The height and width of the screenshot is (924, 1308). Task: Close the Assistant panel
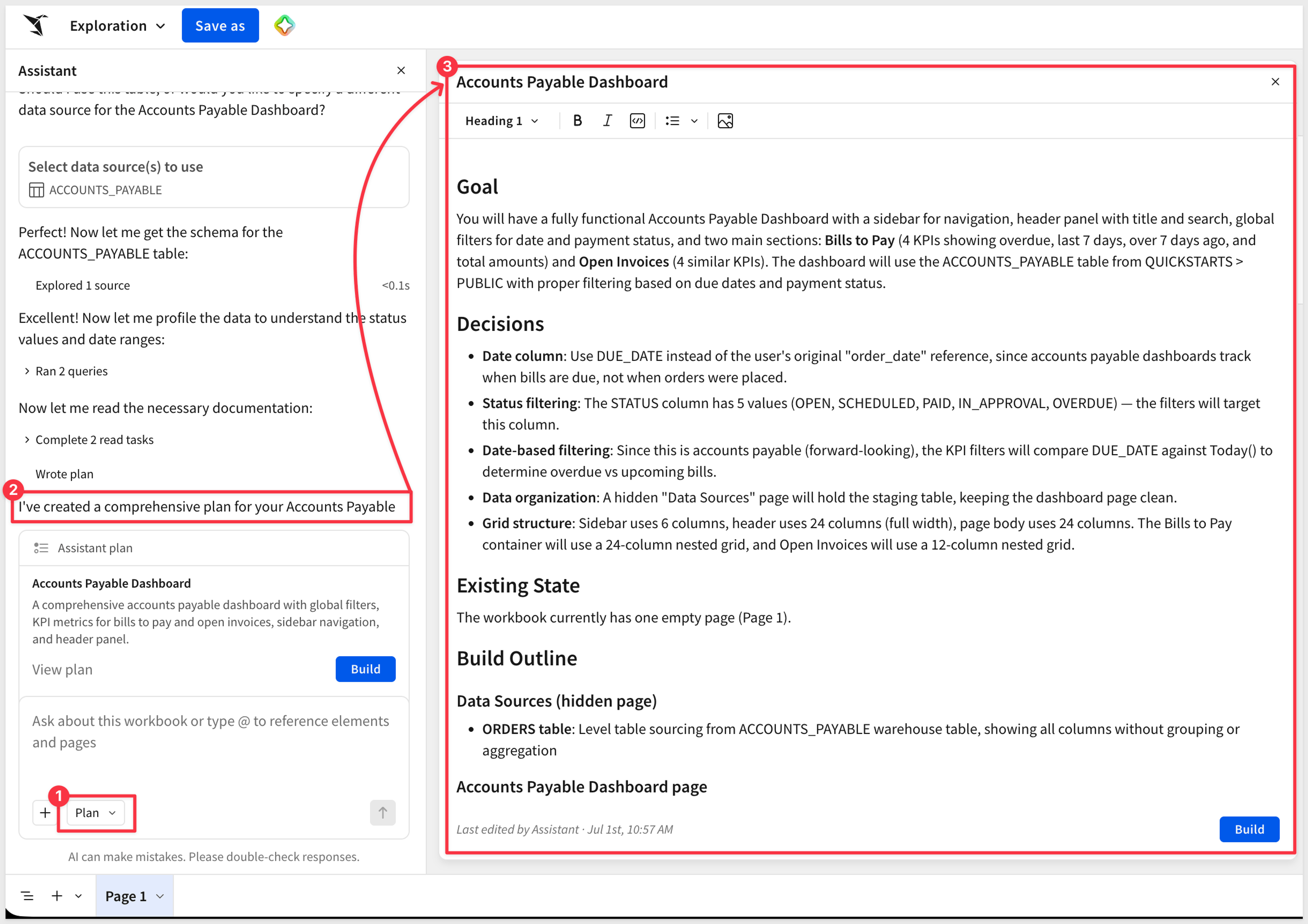click(x=401, y=71)
